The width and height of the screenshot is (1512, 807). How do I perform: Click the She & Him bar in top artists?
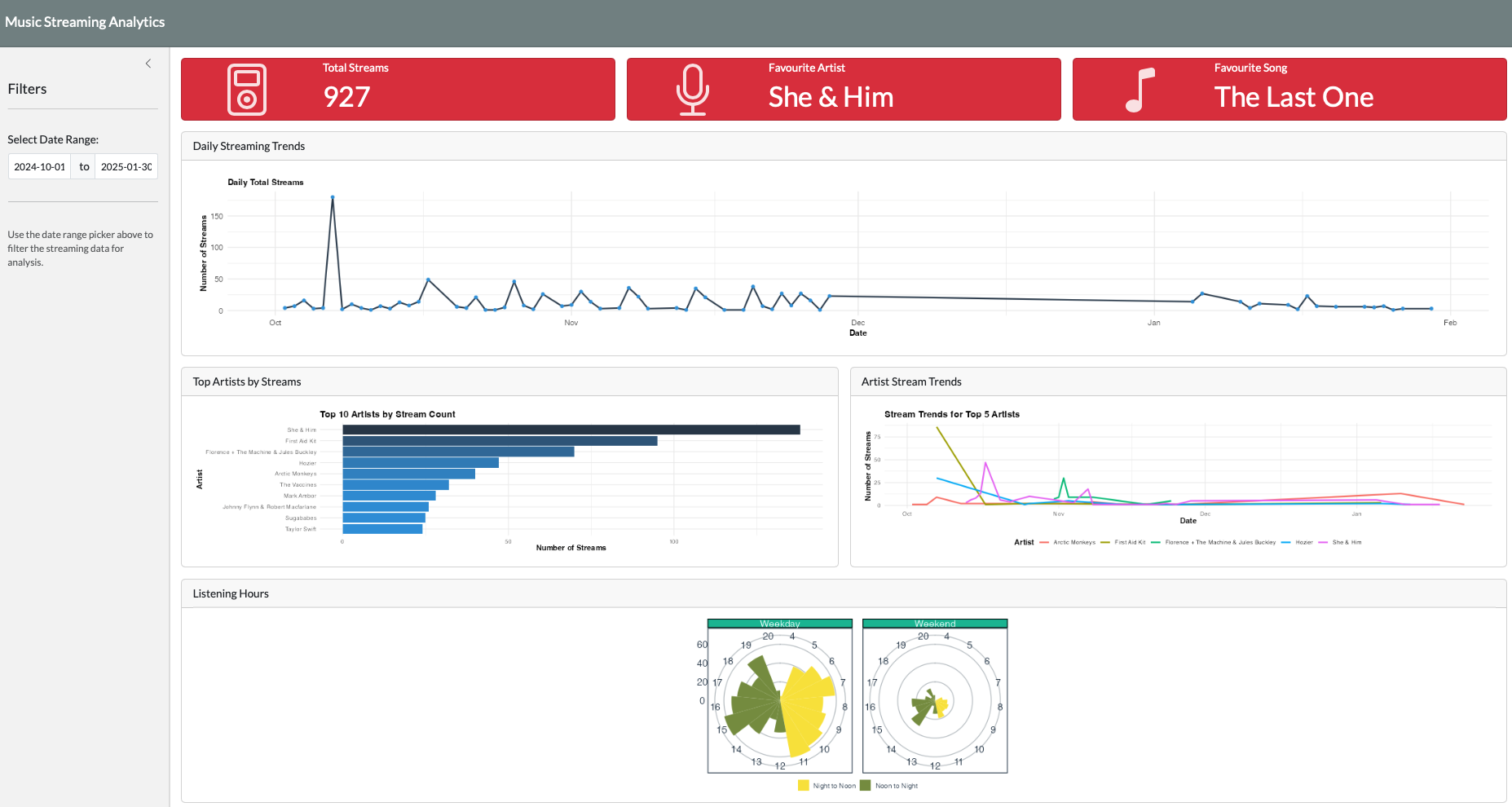pyautogui.click(x=571, y=430)
